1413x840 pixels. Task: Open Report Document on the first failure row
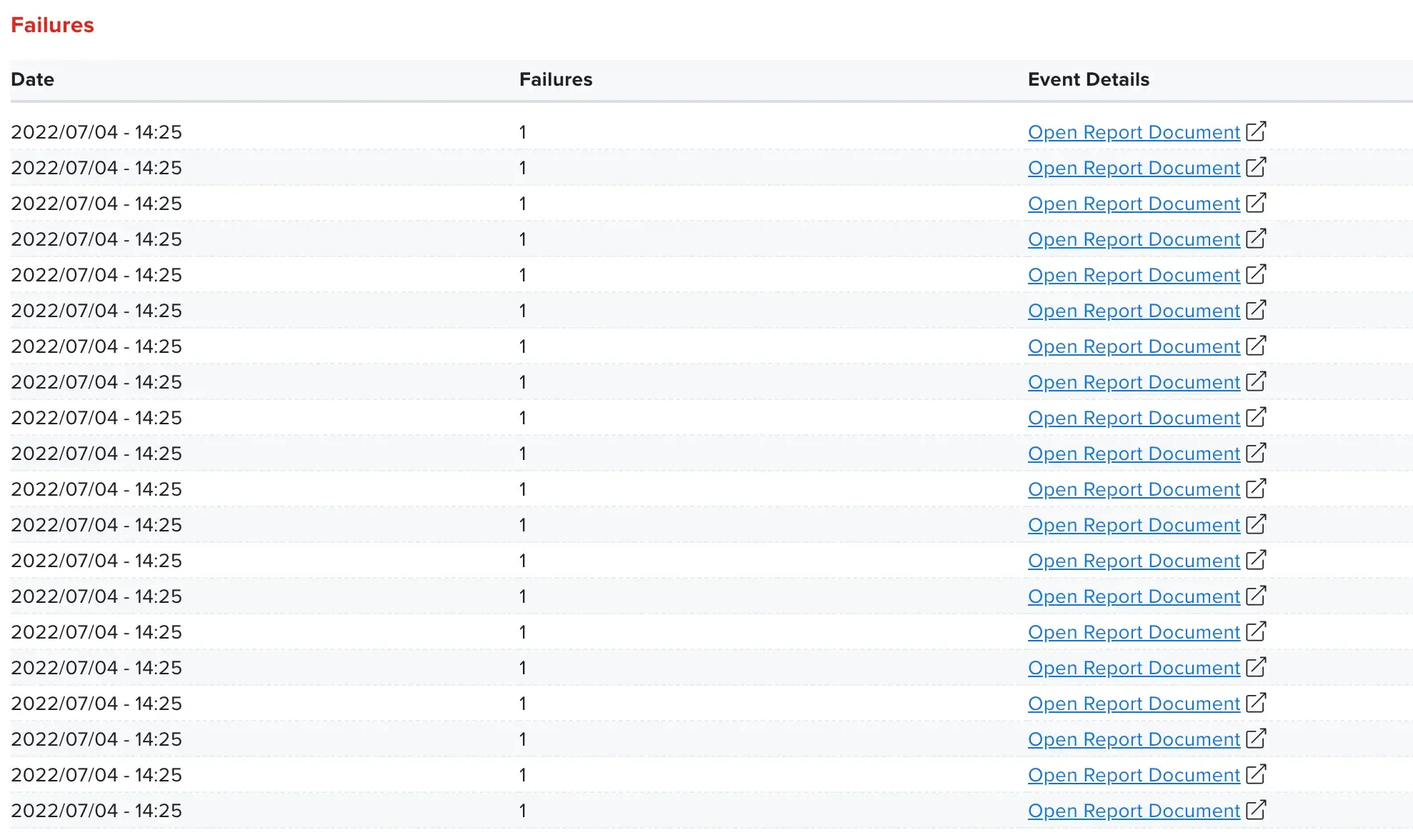point(1133,131)
